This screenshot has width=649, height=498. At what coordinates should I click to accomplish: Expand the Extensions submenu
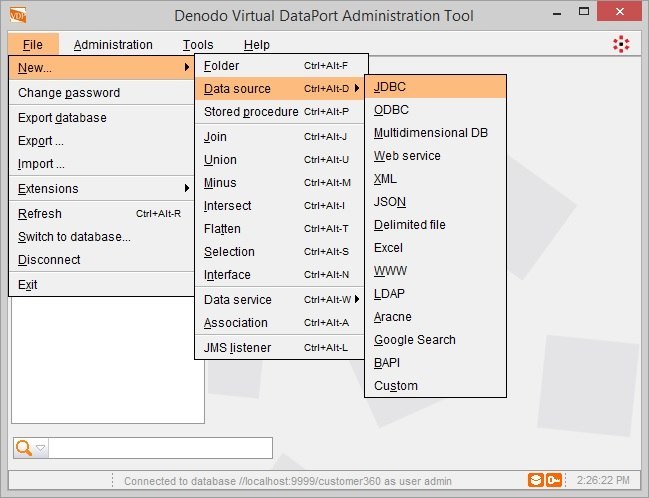coord(101,189)
